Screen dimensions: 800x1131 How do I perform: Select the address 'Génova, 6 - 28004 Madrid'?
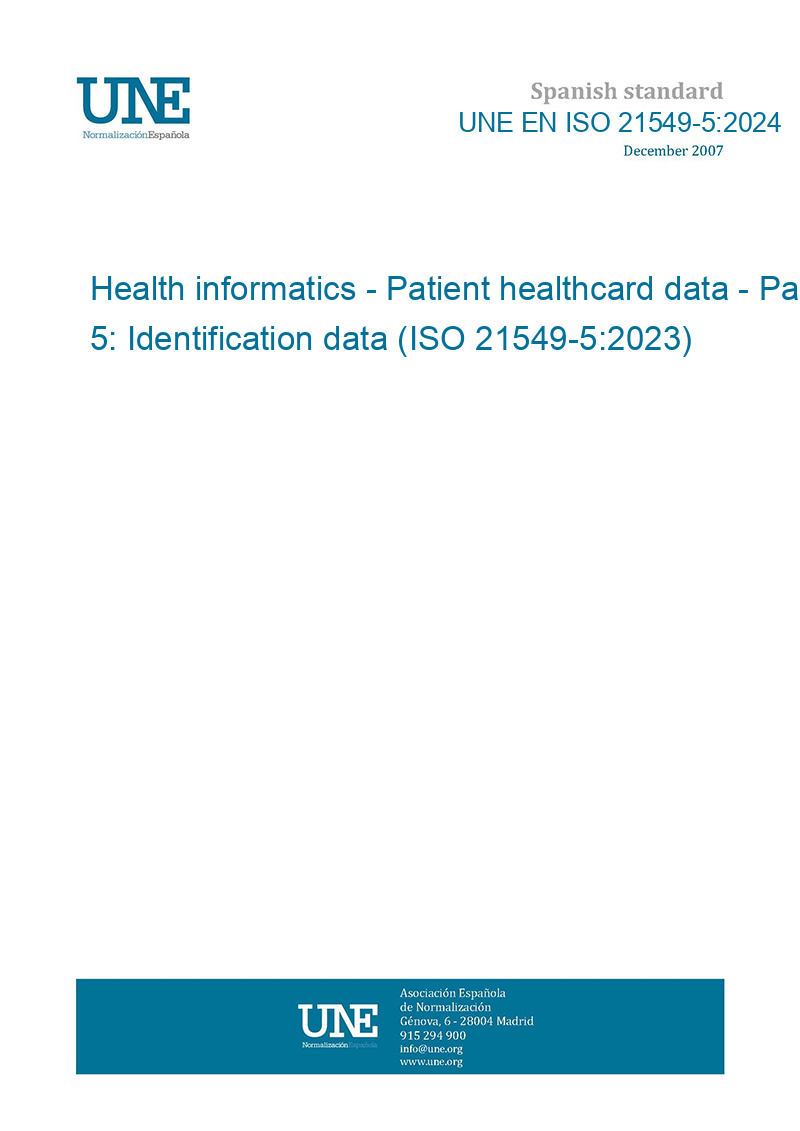point(467,1021)
